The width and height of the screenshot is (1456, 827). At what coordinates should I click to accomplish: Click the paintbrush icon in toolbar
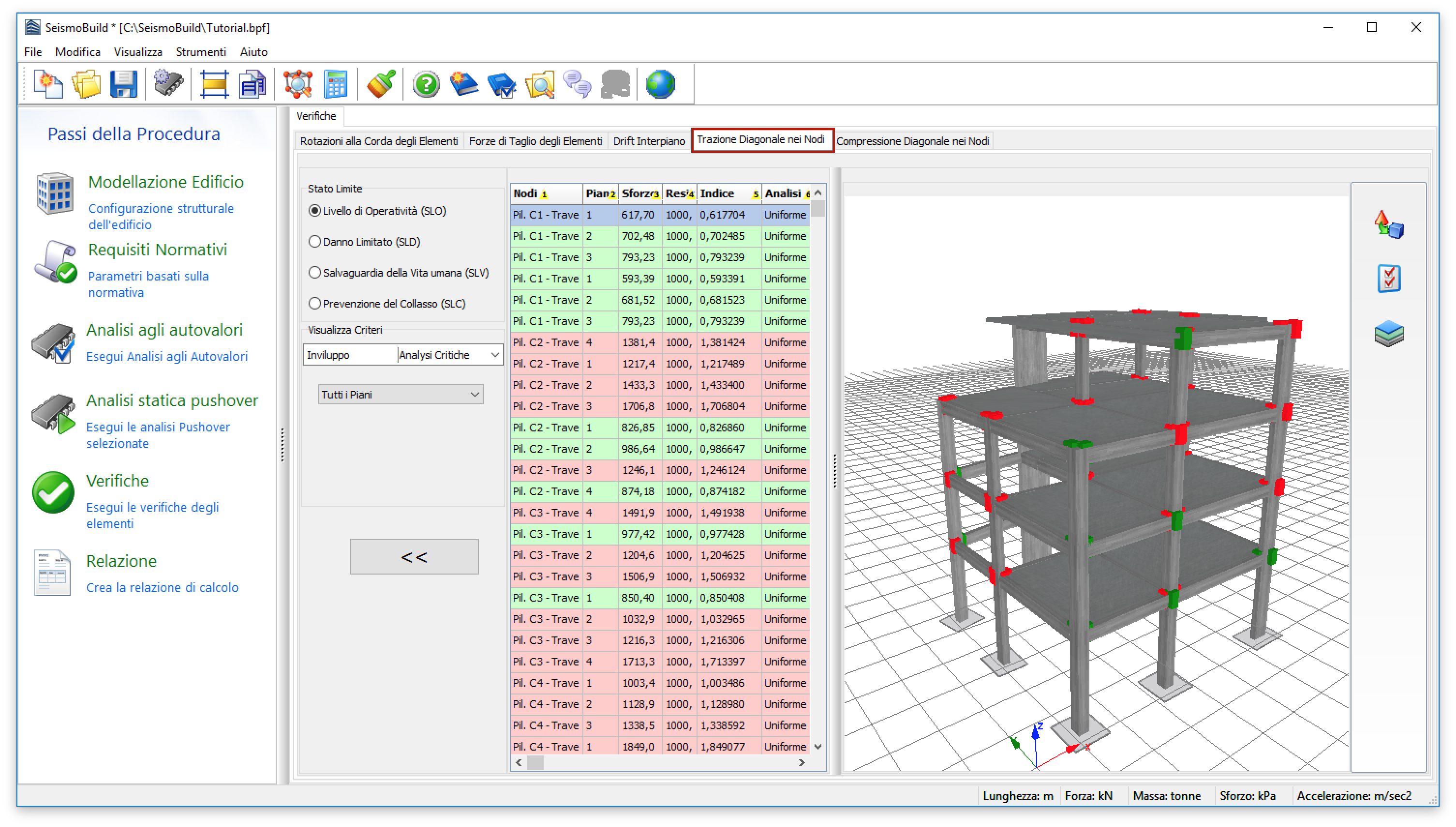coord(381,85)
